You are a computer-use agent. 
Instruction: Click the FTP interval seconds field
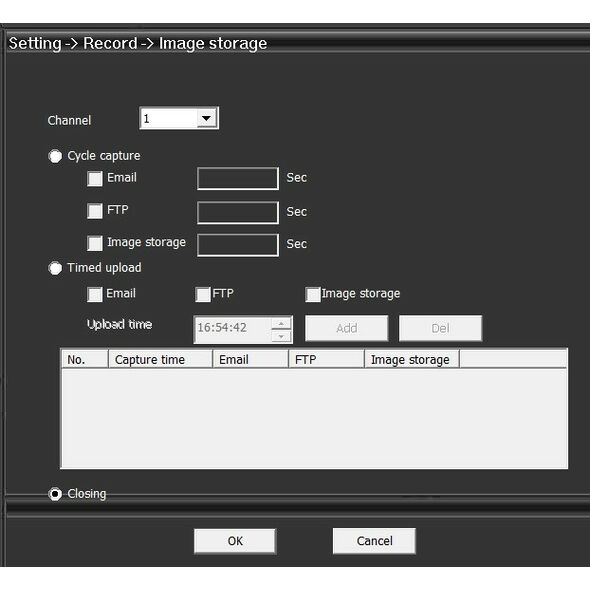(x=238, y=212)
